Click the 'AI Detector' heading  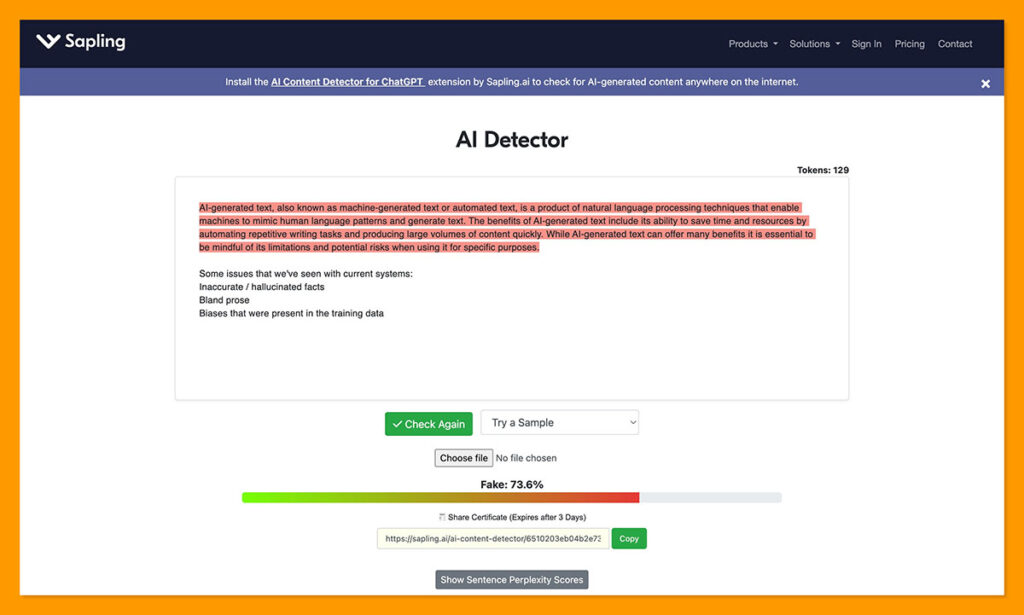(511, 140)
